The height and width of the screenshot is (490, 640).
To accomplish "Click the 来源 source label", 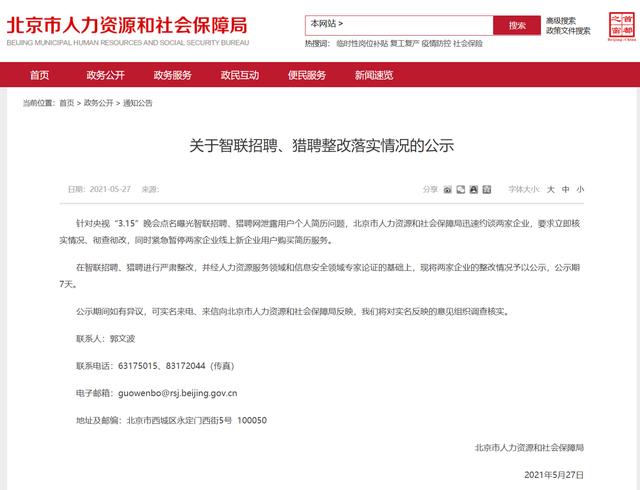I will pos(150,189).
